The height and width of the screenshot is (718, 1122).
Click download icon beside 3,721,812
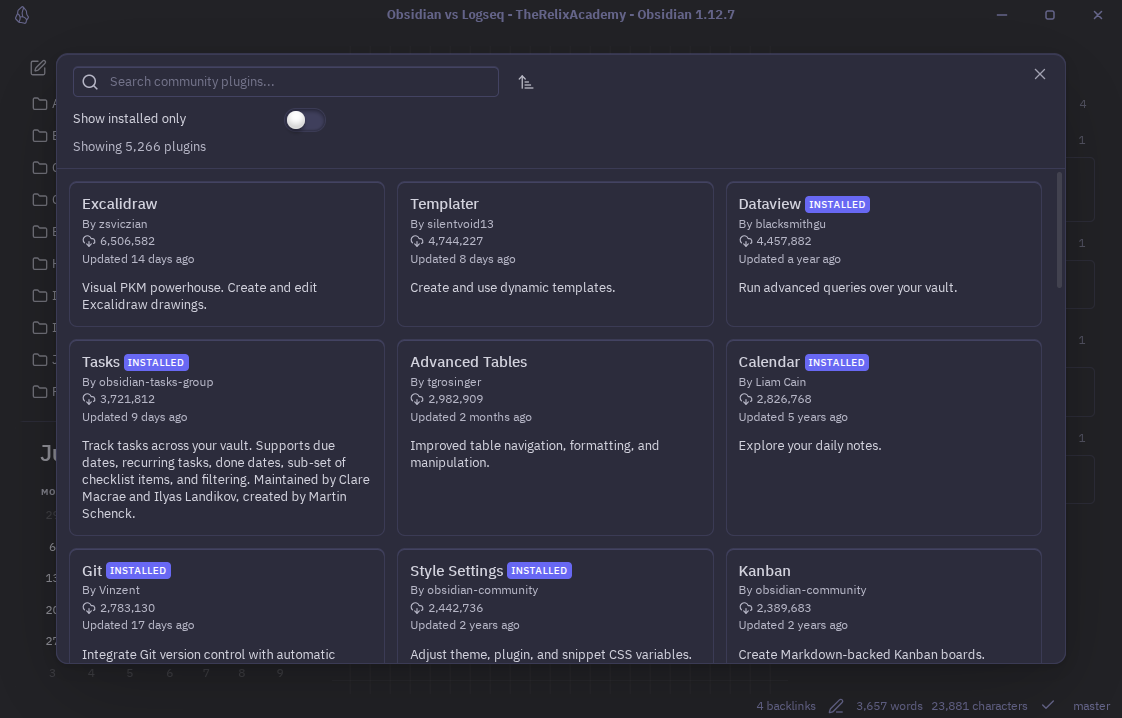(x=89, y=399)
